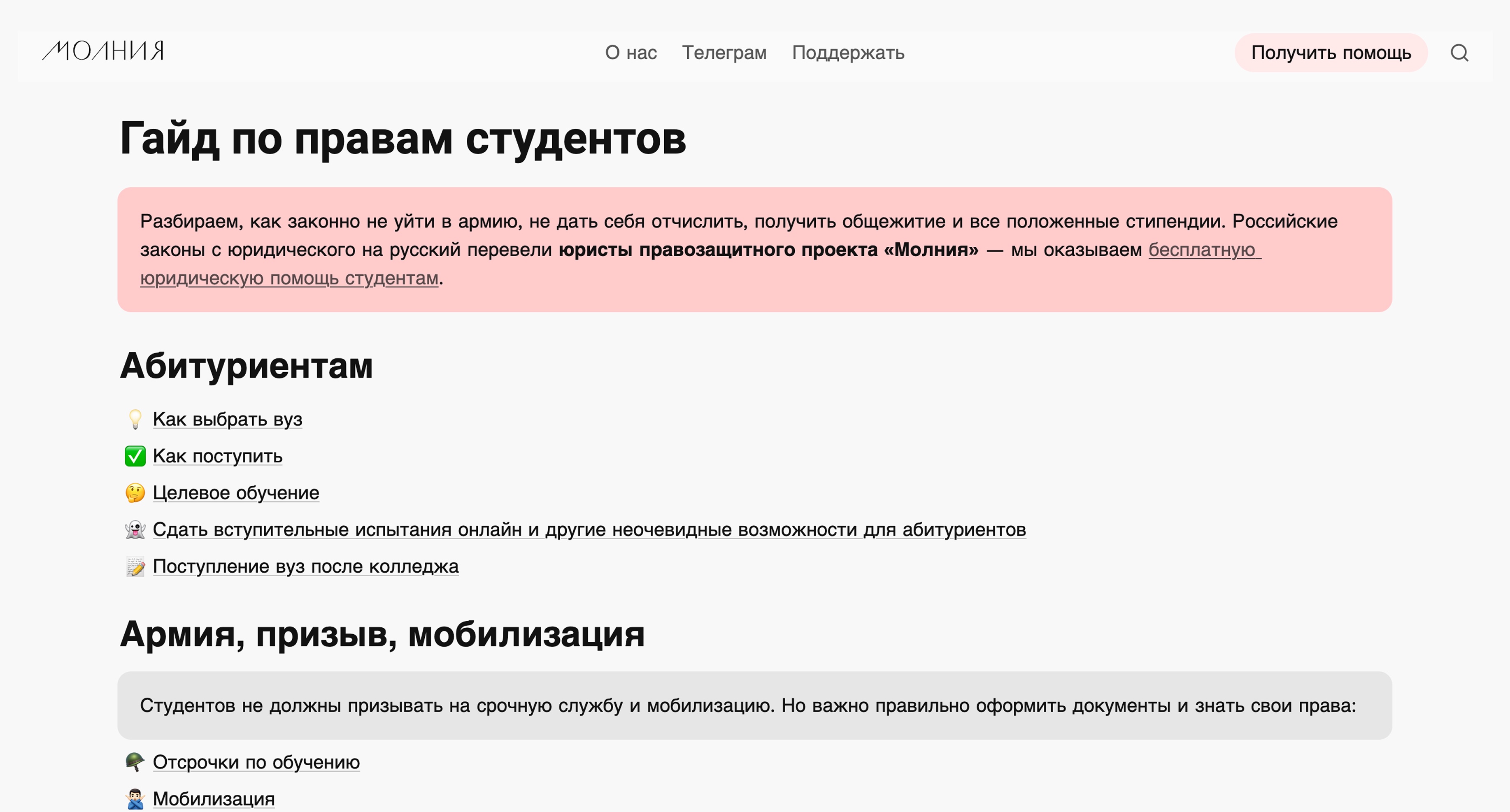Open the search magnifier icon
The height and width of the screenshot is (812, 1510).
(x=1459, y=53)
